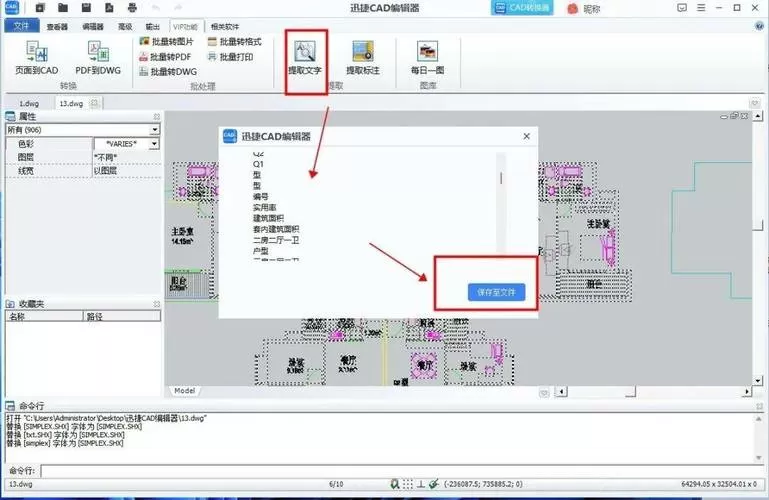This screenshot has width=769, height=500.
Task: Open the 文件 menu
Action: tap(22, 26)
